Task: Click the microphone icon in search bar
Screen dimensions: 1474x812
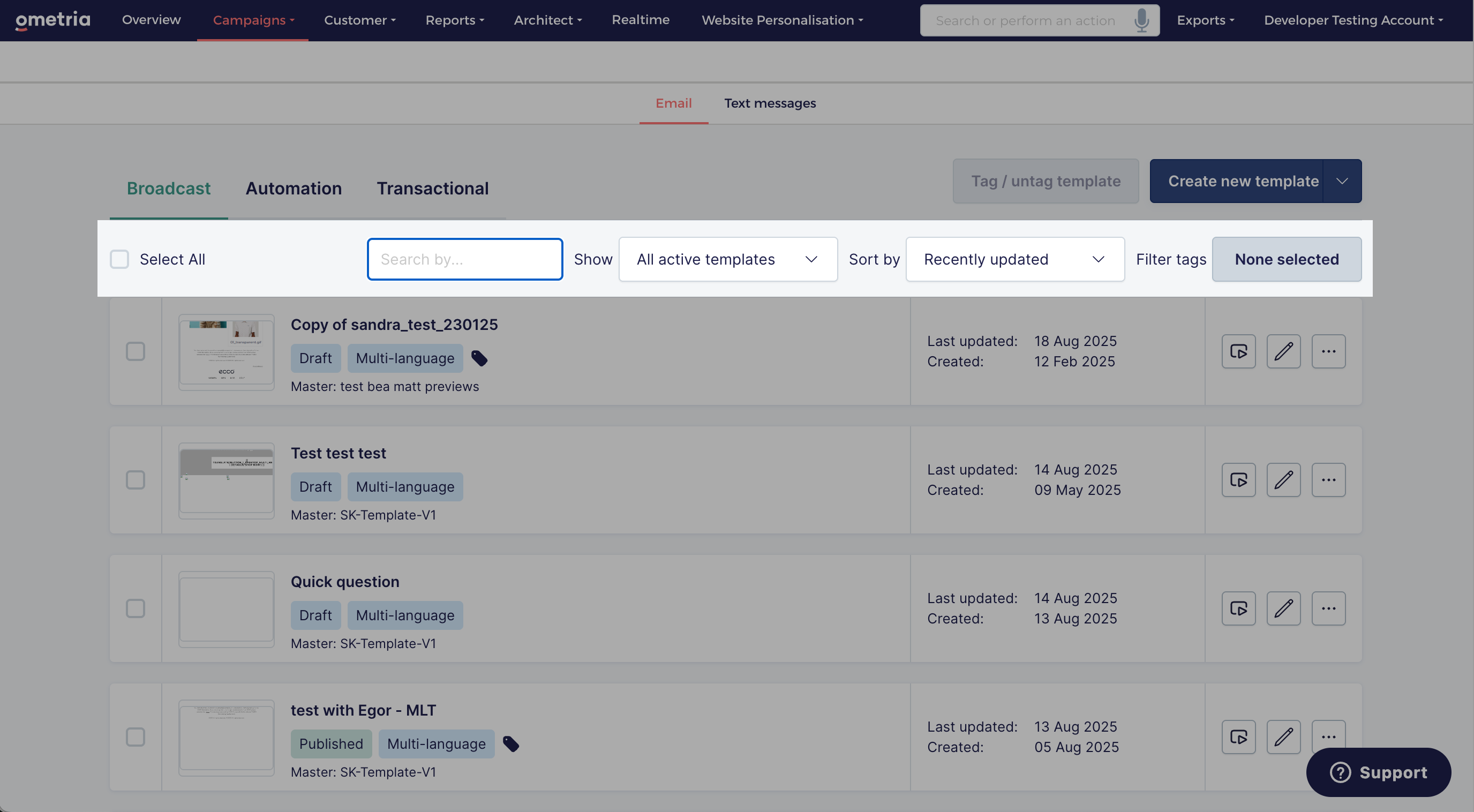Action: pos(1141,20)
